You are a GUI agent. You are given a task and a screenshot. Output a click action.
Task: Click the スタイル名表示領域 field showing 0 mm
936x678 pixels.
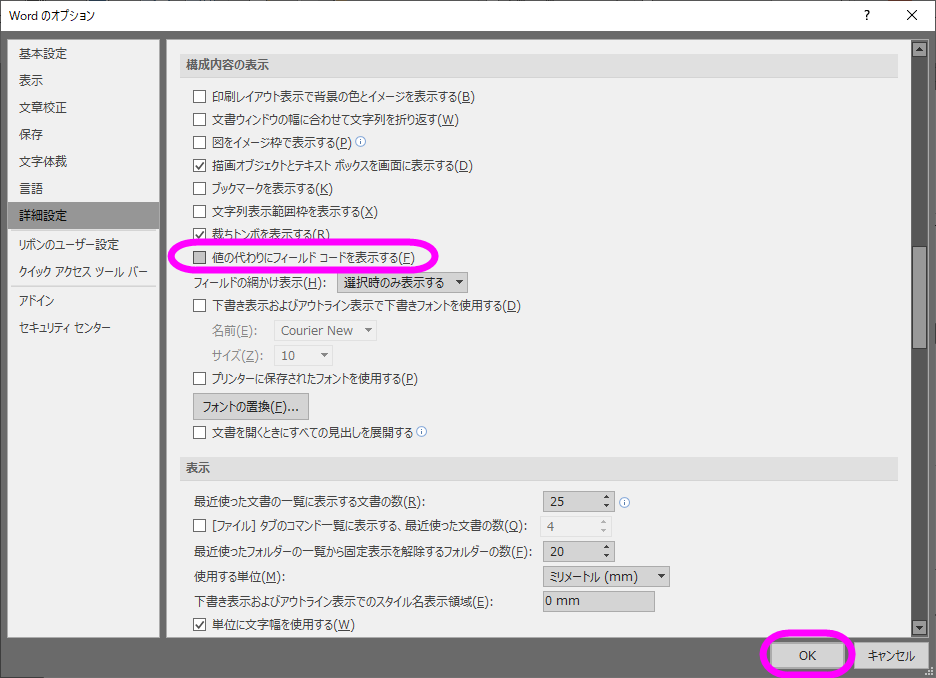[x=599, y=601]
